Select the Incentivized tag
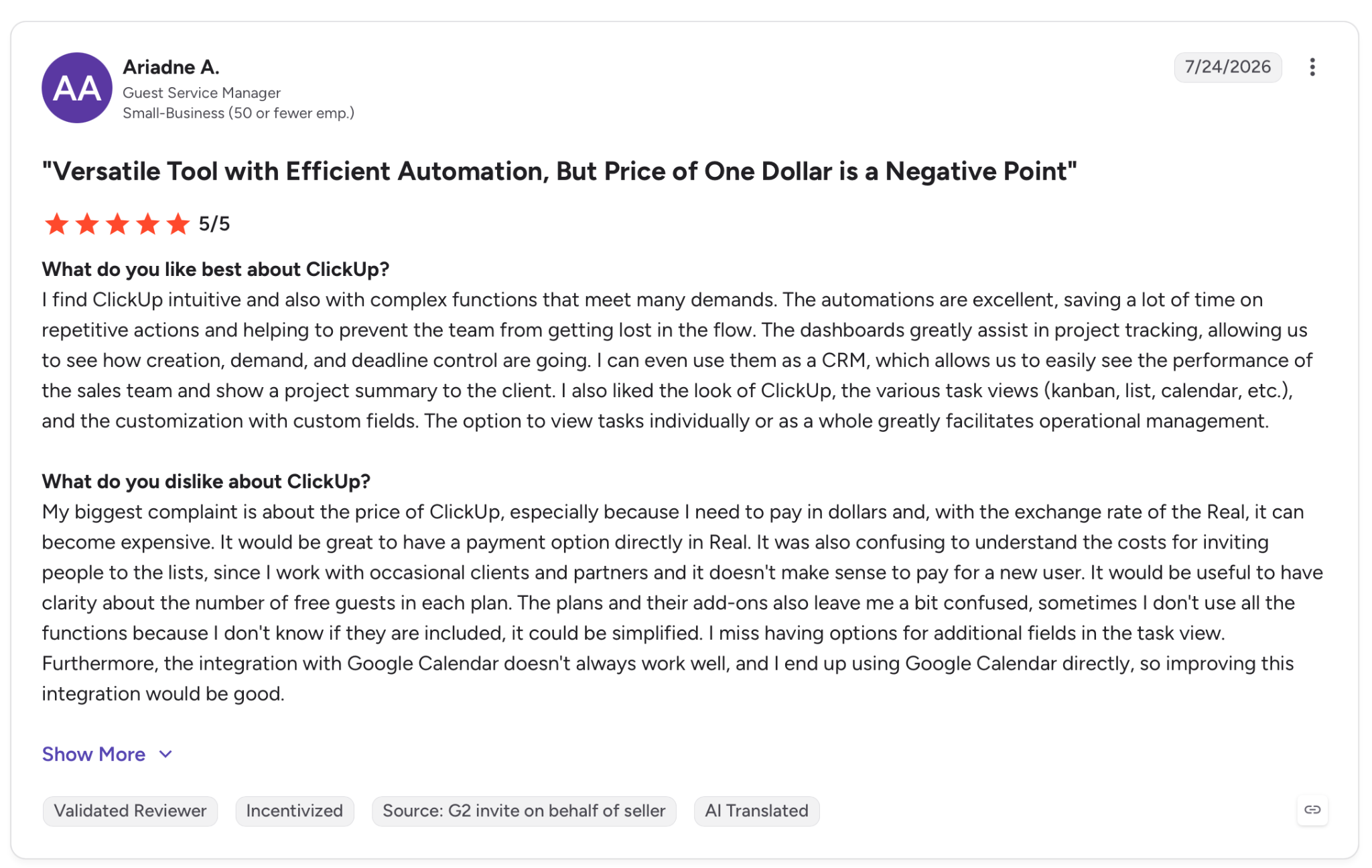This screenshot has width=1372, height=868. point(294,810)
